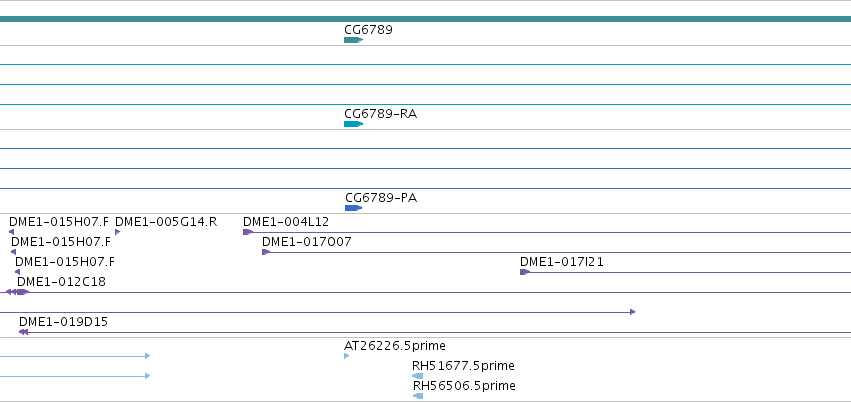851x402 pixels.
Task: Click the lone purple arrowhead above DME1-019D15 track
Action: coord(632,312)
